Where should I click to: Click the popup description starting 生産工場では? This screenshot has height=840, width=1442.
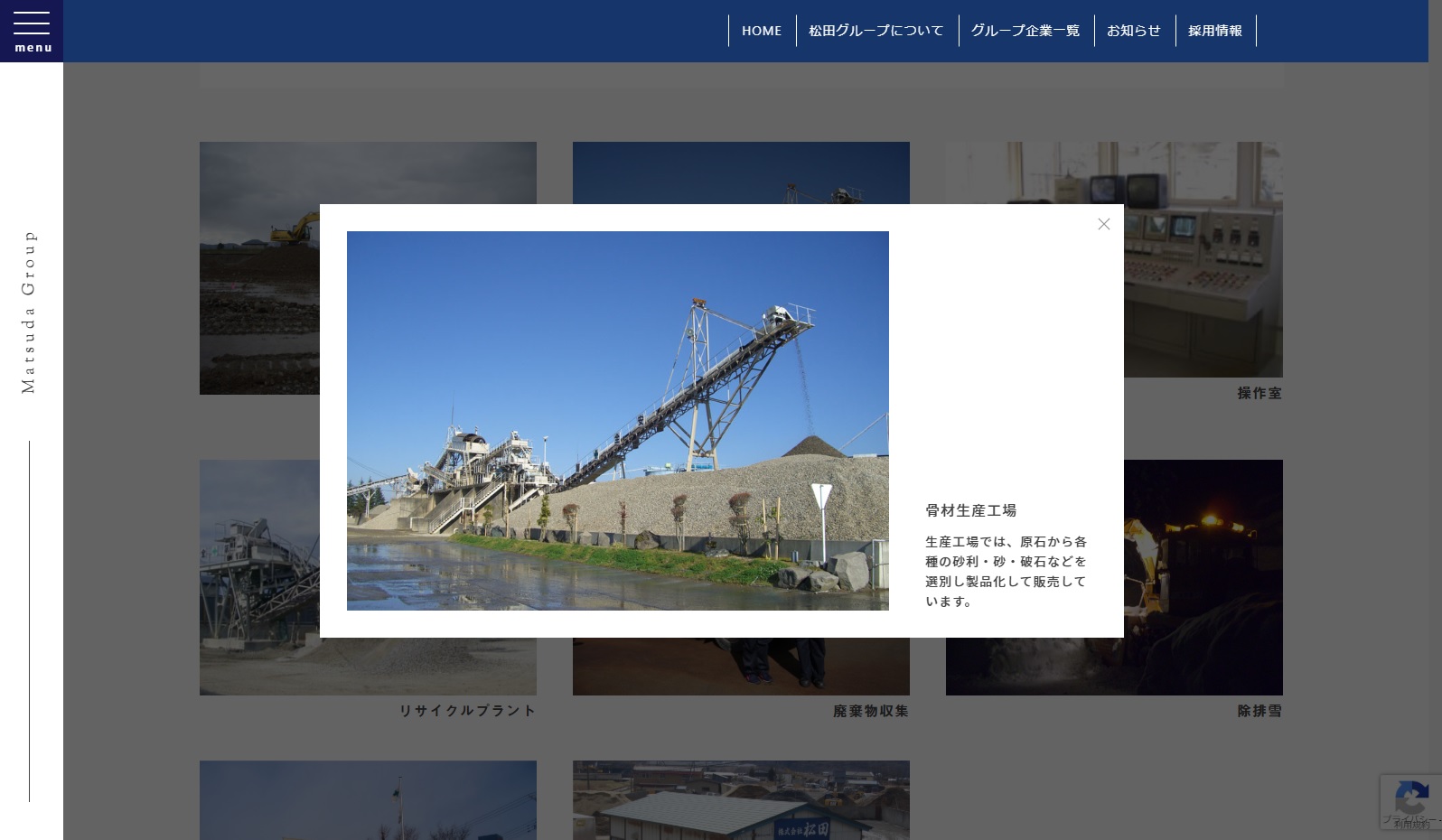[x=1007, y=572]
